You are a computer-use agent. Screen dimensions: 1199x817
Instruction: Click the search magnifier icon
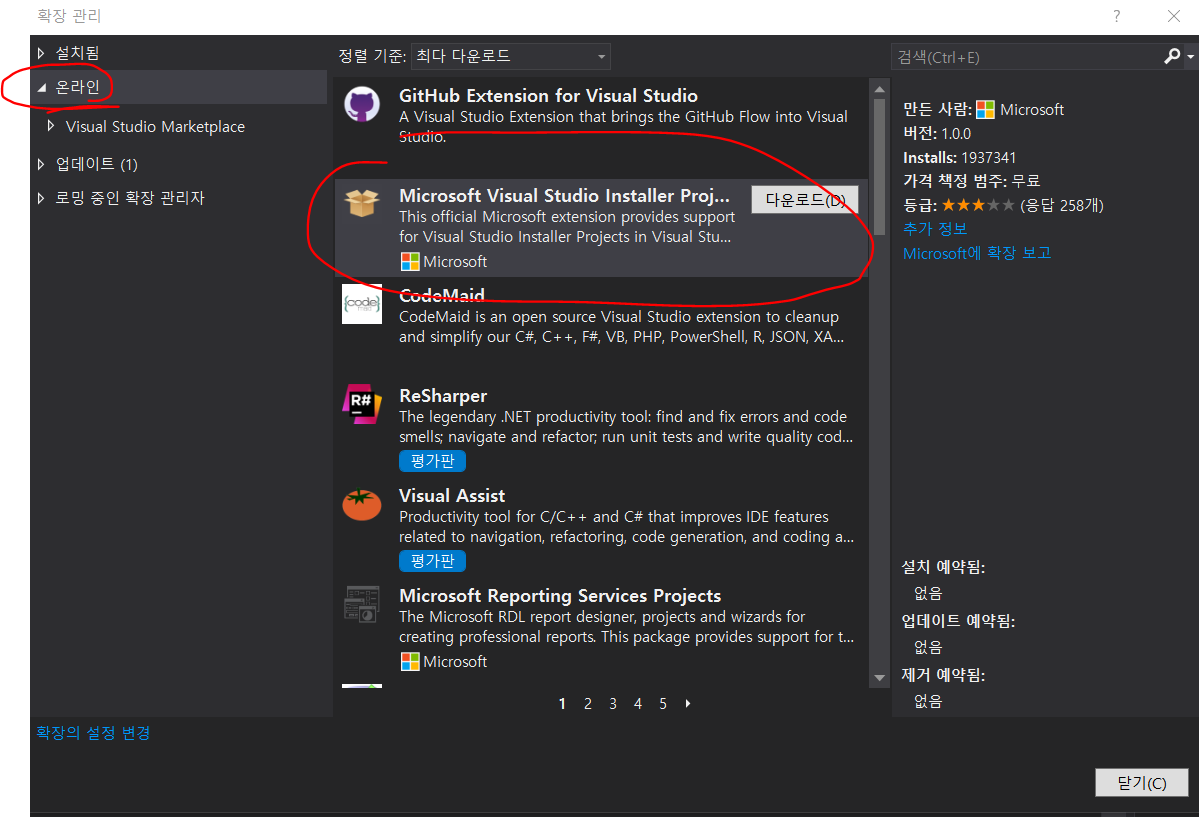[x=1171, y=57]
